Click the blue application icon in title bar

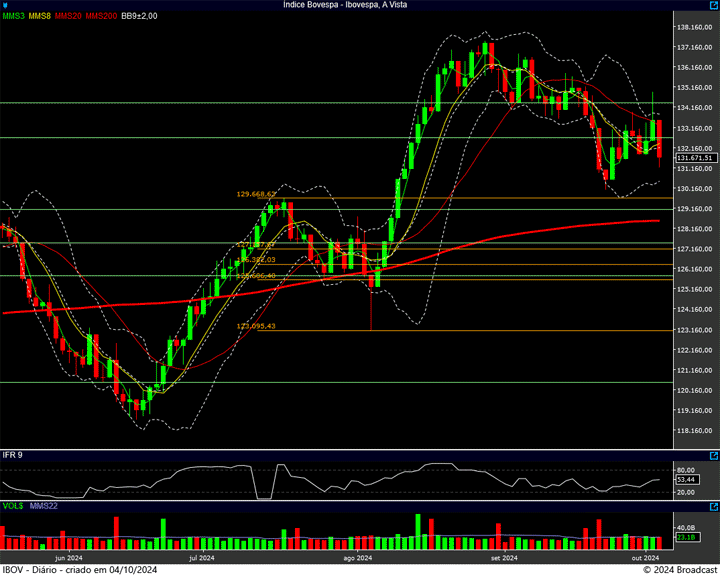click(x=6, y=5)
